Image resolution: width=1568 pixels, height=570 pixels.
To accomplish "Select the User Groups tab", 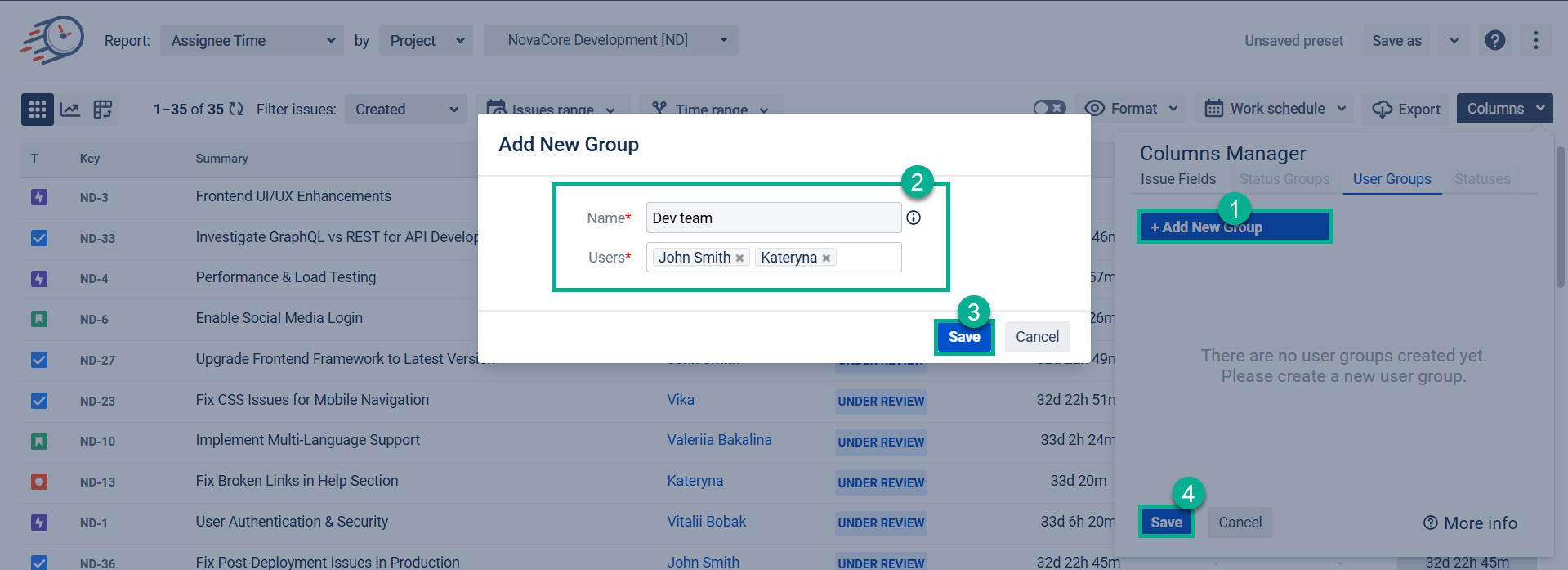I will coord(1392,179).
